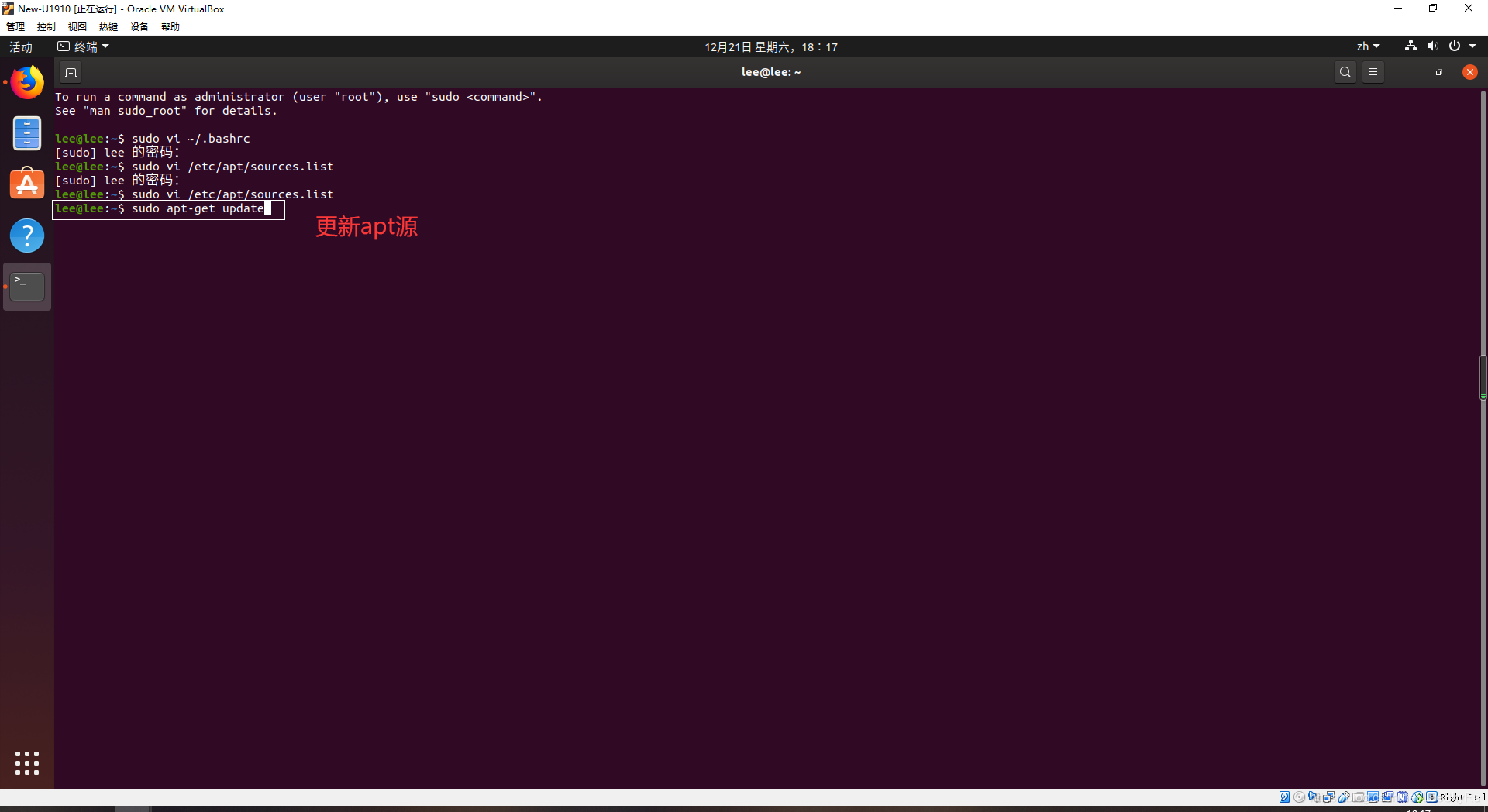Open the terminal hamburger menu

pos(1373,72)
